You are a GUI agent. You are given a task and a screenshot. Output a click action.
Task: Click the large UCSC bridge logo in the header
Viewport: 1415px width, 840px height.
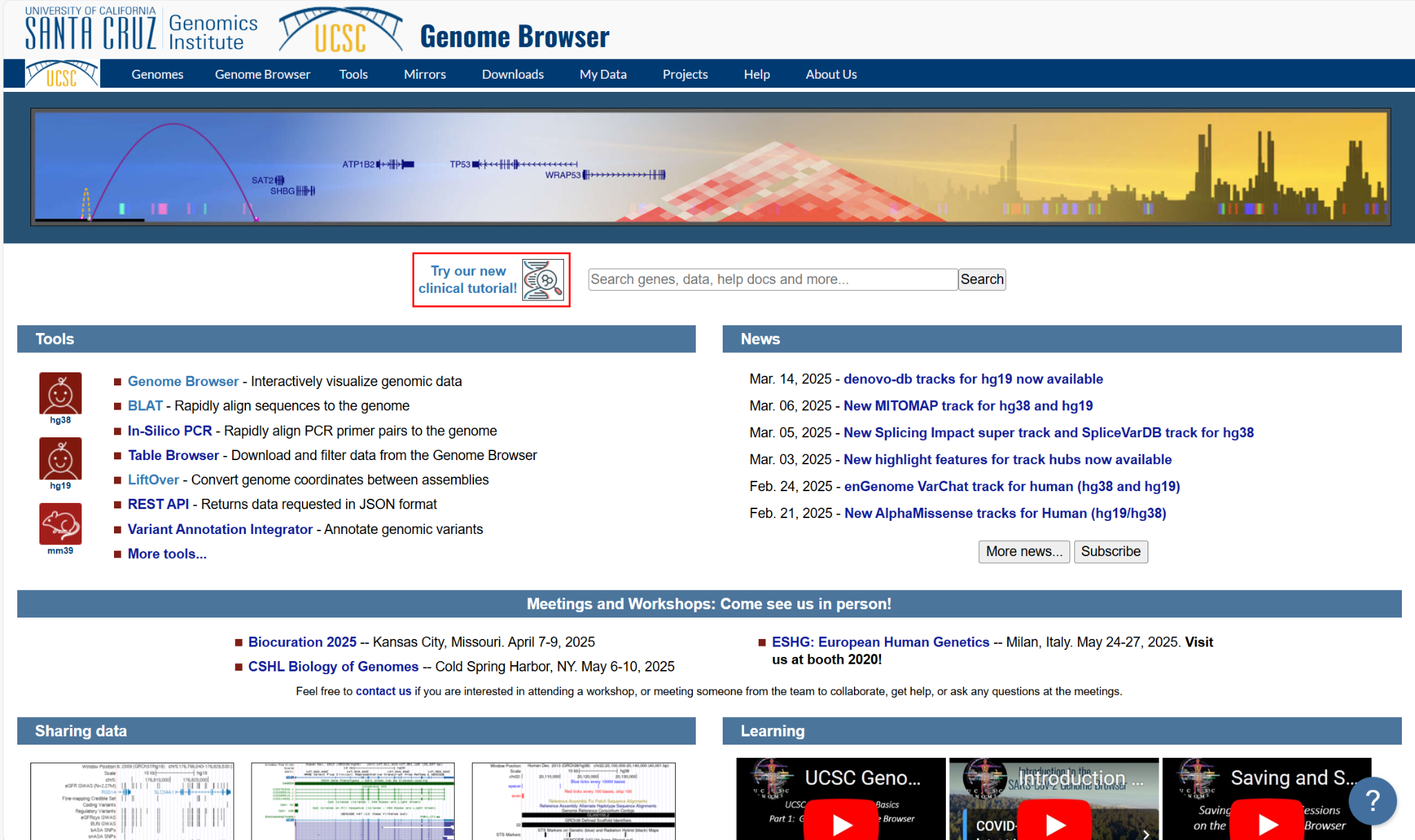coord(341,30)
